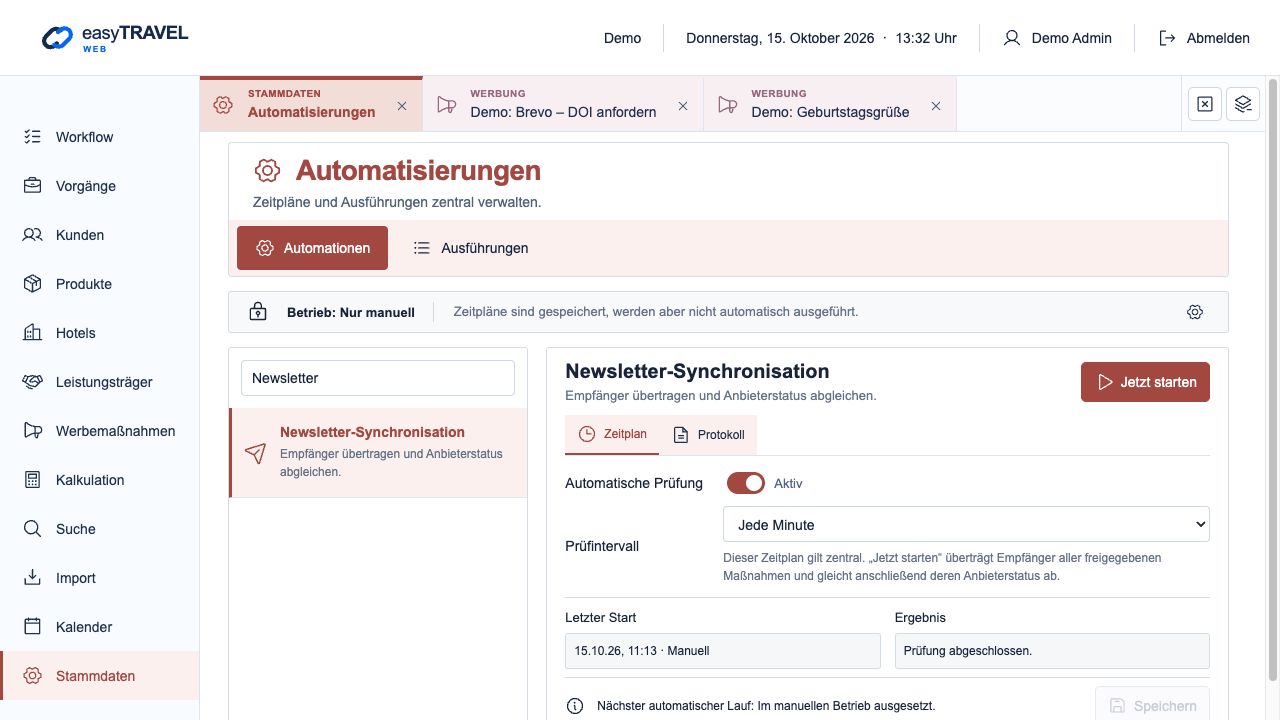
Task: Go to Vorgänge section
Action: (x=99, y=186)
